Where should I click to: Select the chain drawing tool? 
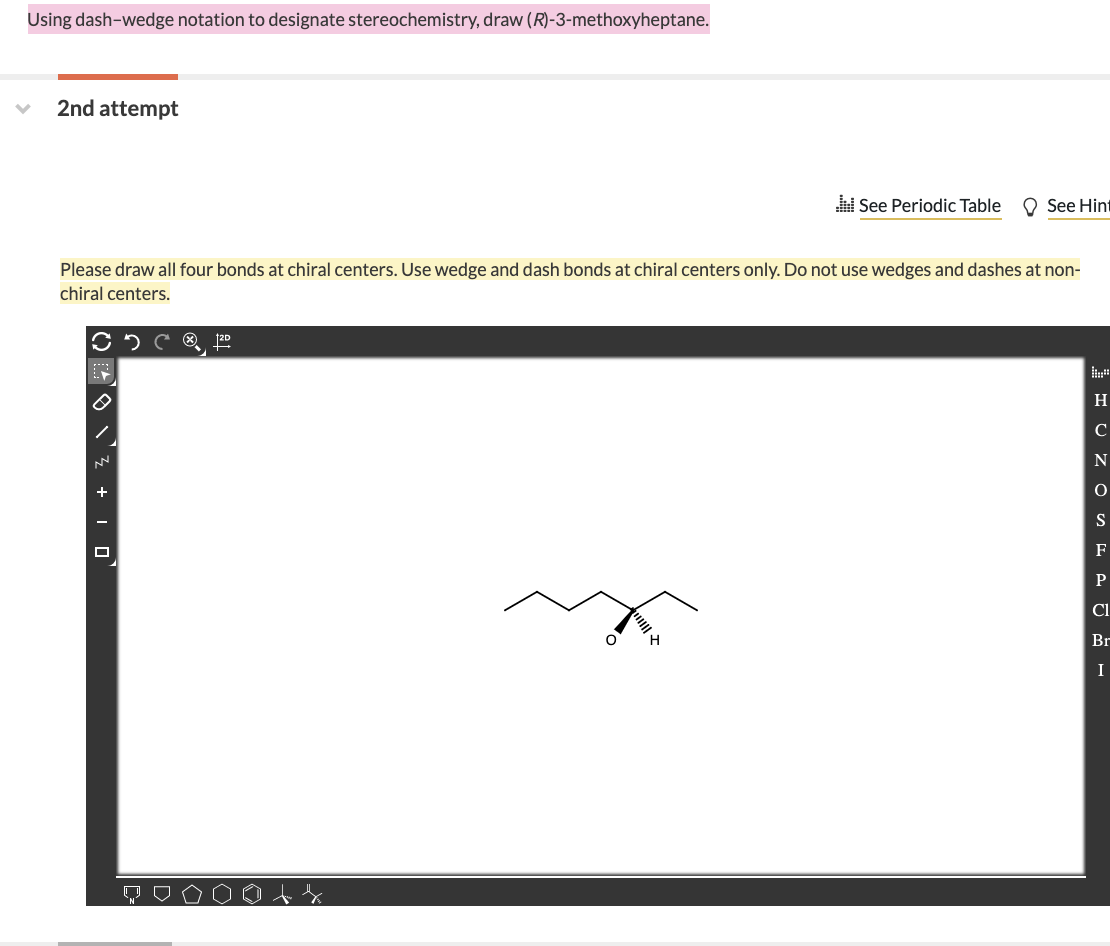click(101, 462)
